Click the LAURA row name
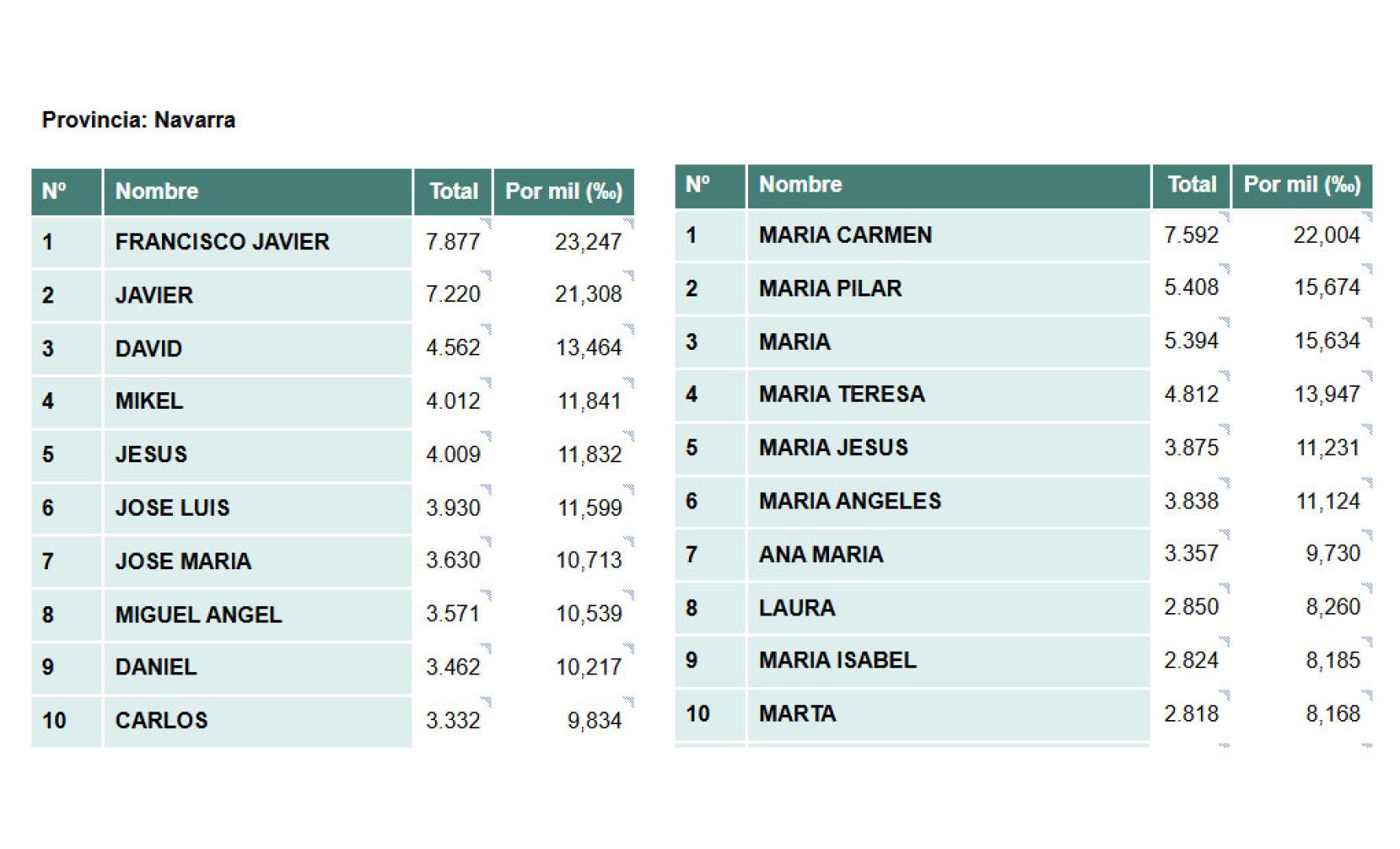 [797, 608]
